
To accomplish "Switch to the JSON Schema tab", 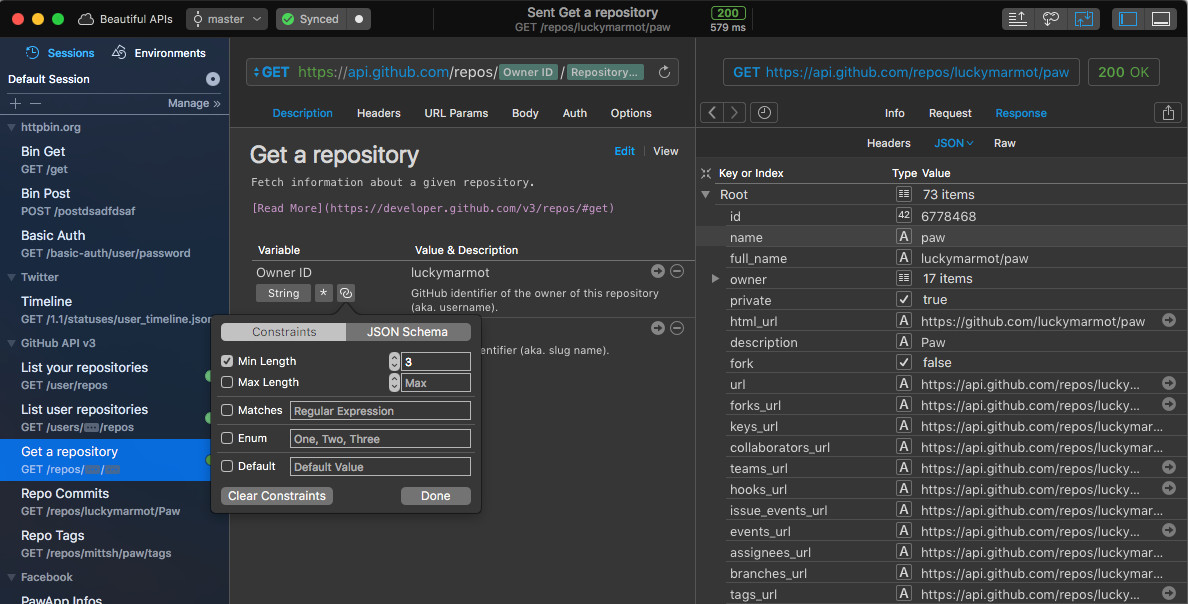I will [x=408, y=332].
